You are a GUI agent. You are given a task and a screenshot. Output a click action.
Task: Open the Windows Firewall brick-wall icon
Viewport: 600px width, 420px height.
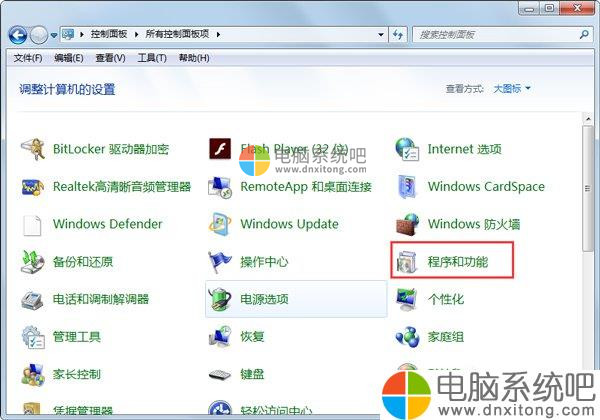(x=407, y=224)
